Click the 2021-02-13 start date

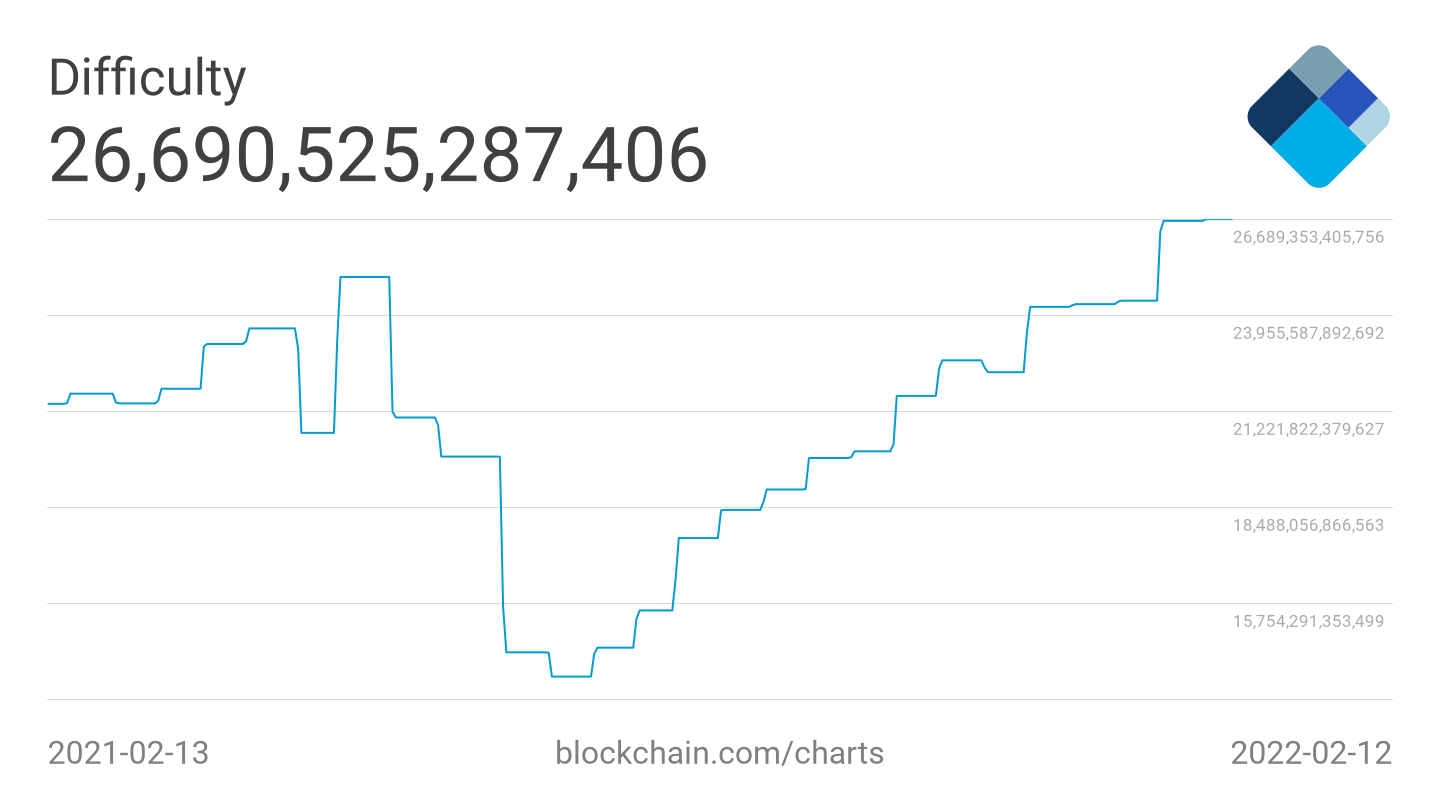coord(129,753)
